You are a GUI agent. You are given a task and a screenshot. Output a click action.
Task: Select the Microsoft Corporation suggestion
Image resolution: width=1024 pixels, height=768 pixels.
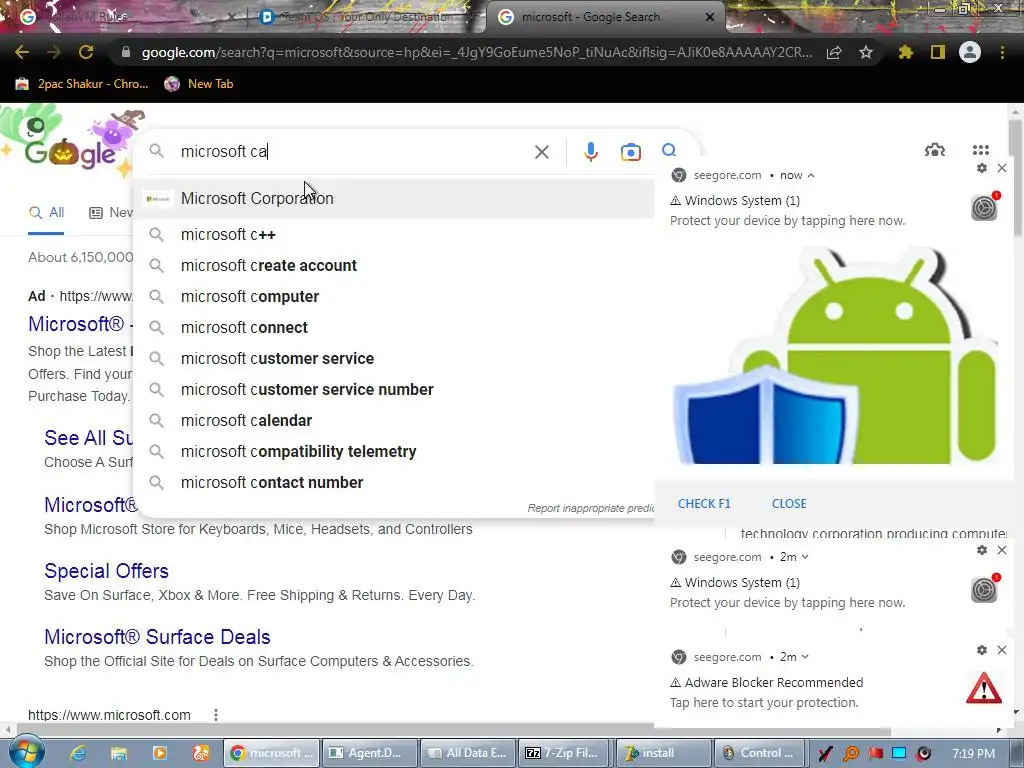pos(394,199)
